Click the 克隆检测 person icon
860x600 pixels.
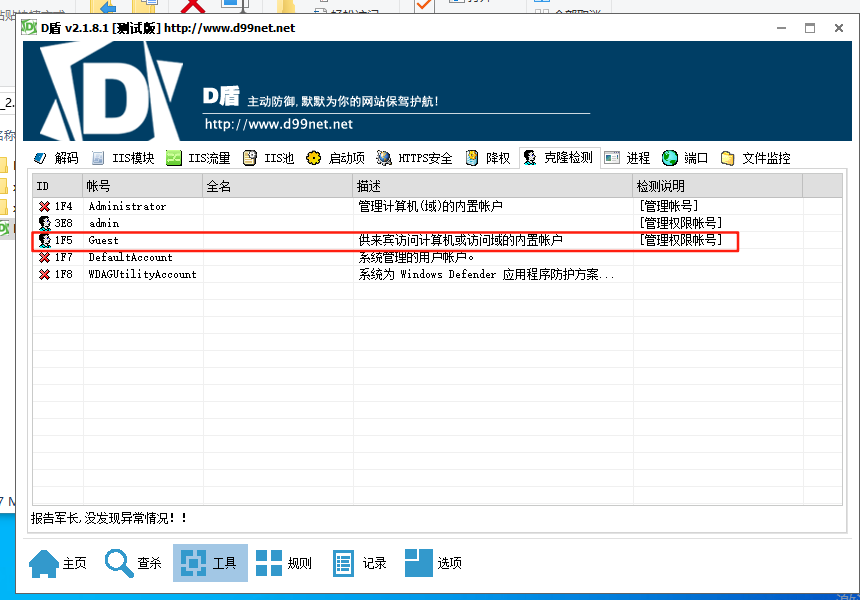pyautogui.click(x=530, y=158)
